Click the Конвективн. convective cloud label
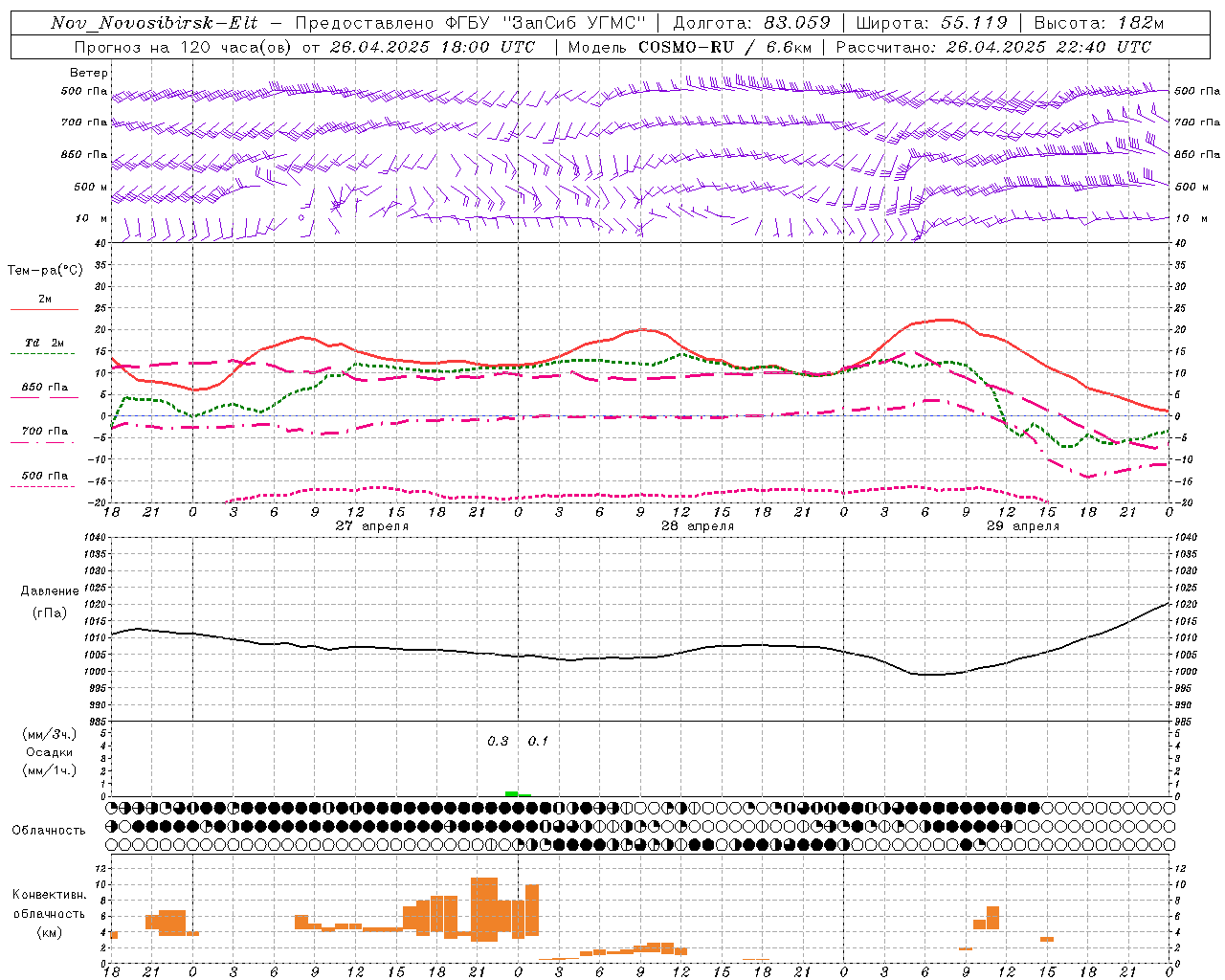1225x980 pixels. click(50, 895)
